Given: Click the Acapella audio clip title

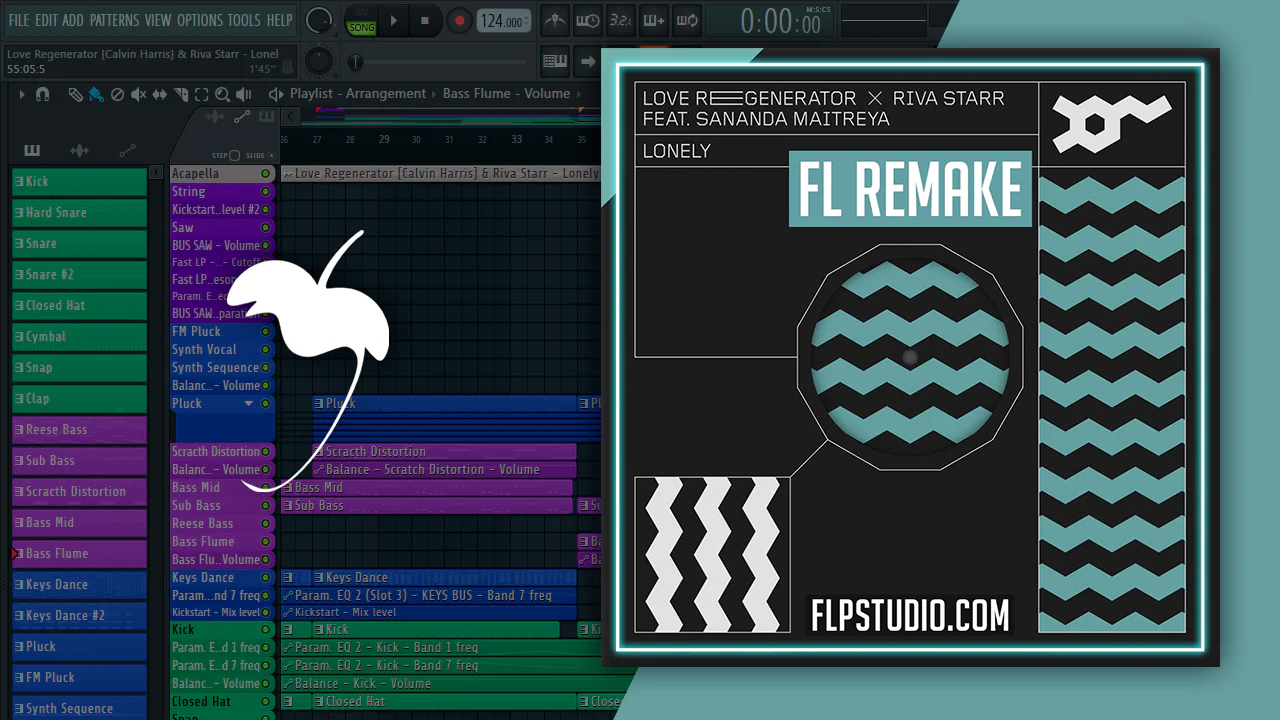Looking at the screenshot, I should click(x=445, y=174).
